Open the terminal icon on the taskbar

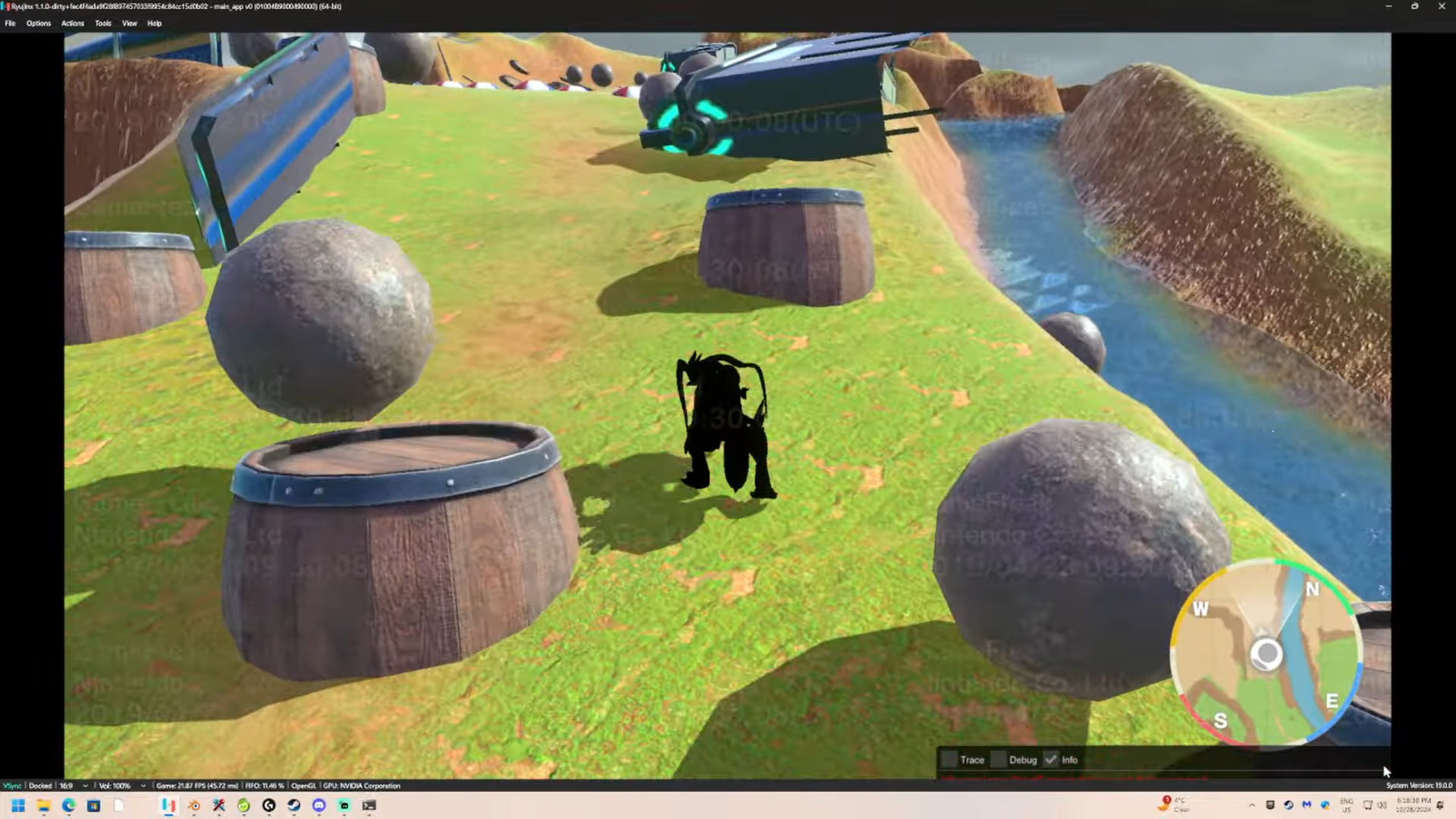[369, 805]
